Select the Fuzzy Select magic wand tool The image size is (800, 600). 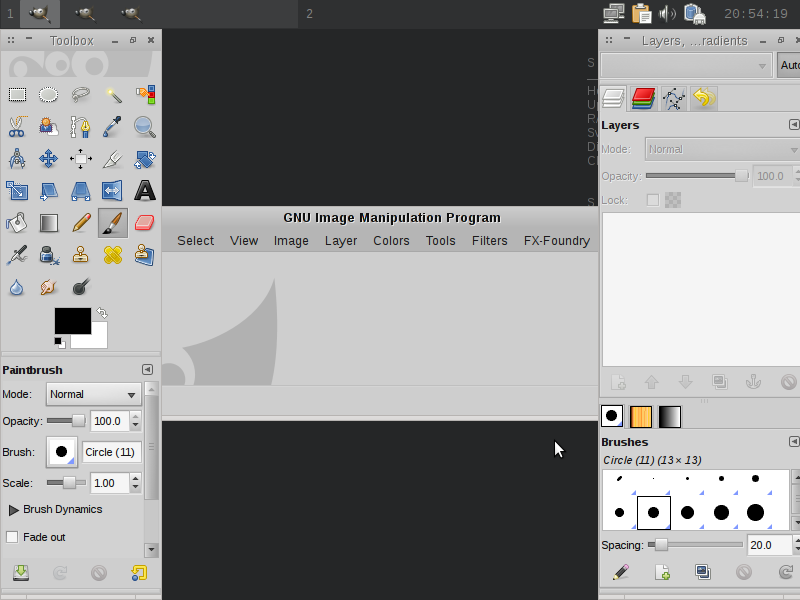tap(113, 94)
